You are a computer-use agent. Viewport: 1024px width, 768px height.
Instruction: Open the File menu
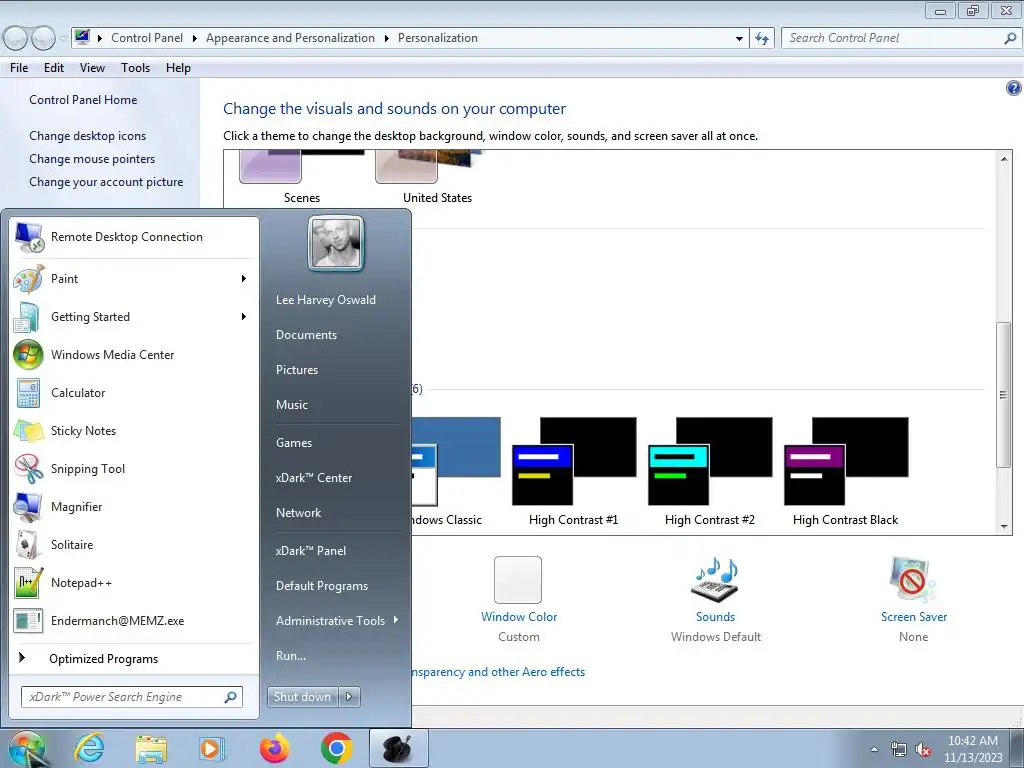(19, 68)
